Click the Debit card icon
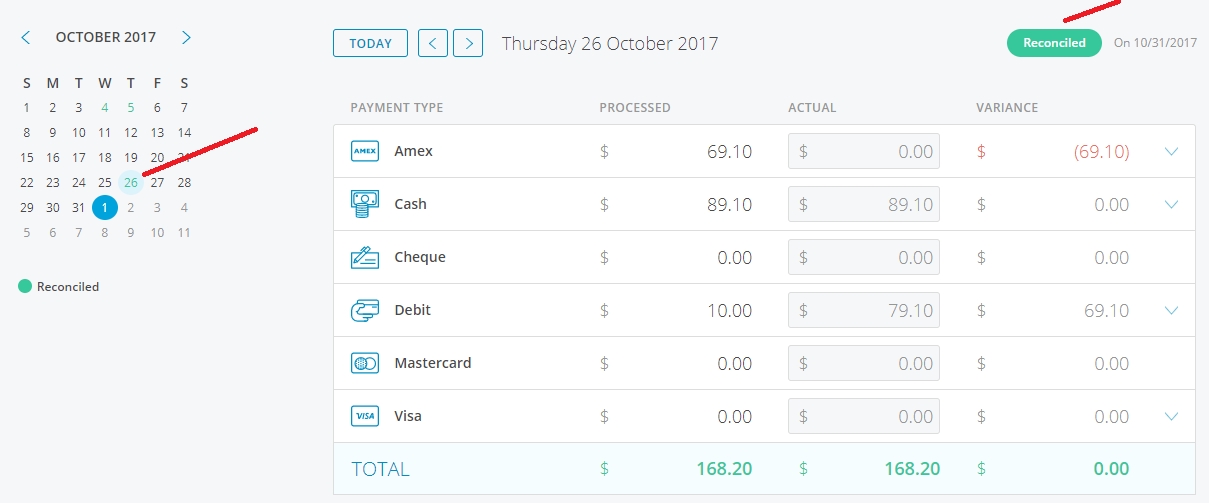Image resolution: width=1209 pixels, height=503 pixels. (365, 310)
